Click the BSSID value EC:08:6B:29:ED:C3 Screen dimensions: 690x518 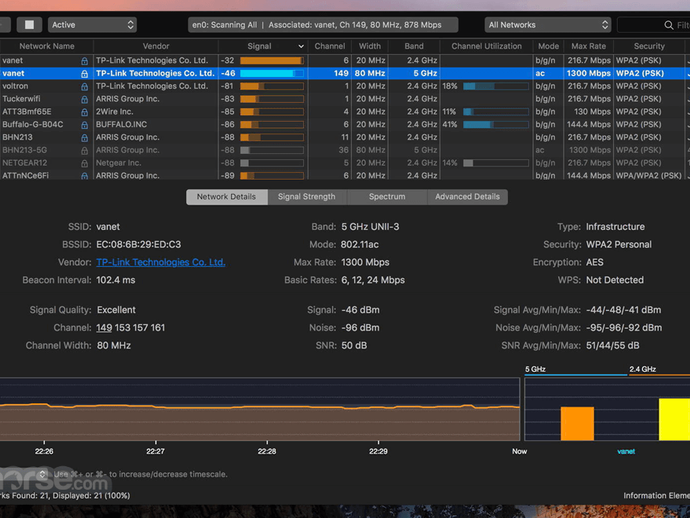(139, 244)
